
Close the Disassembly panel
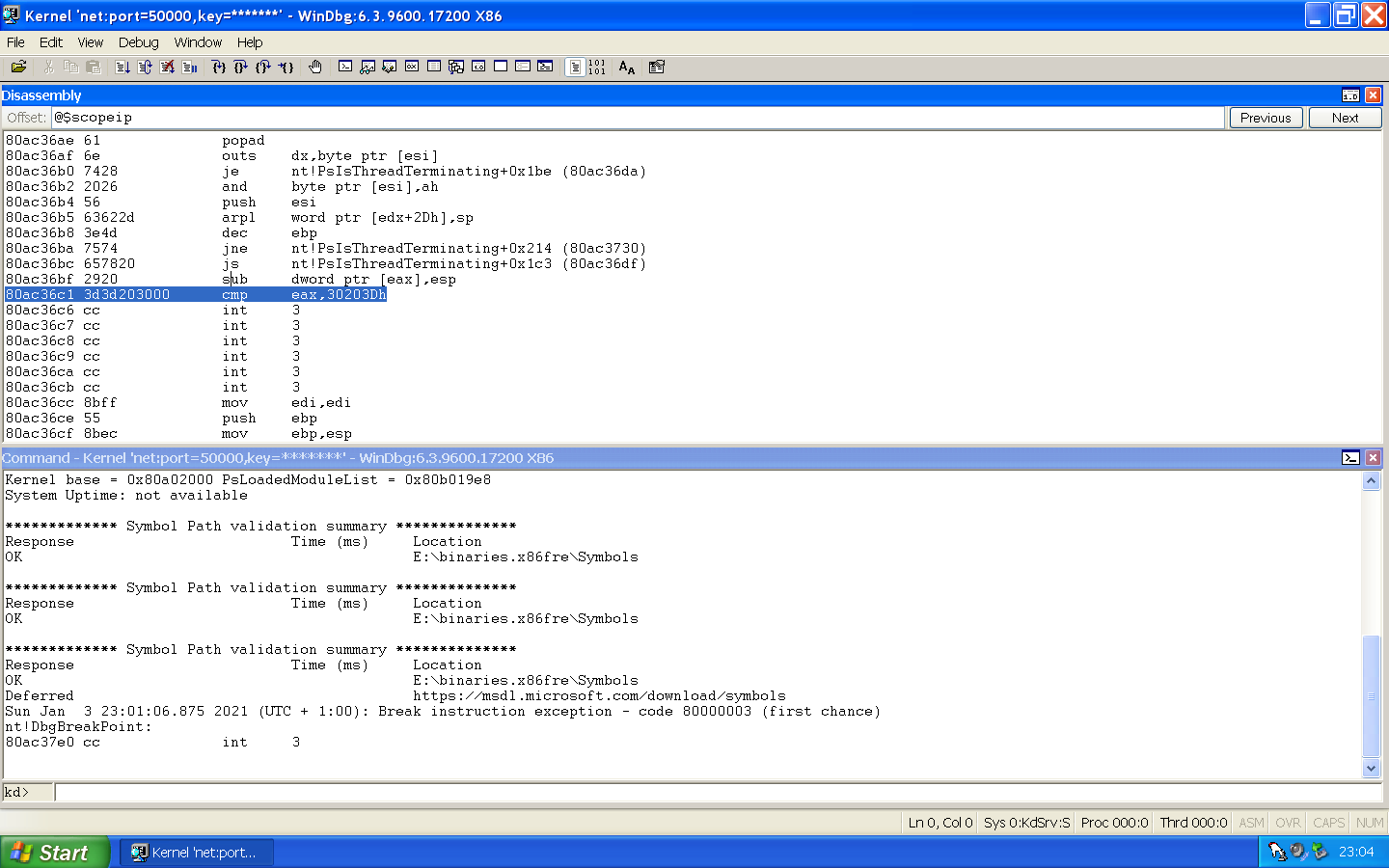coord(1373,95)
